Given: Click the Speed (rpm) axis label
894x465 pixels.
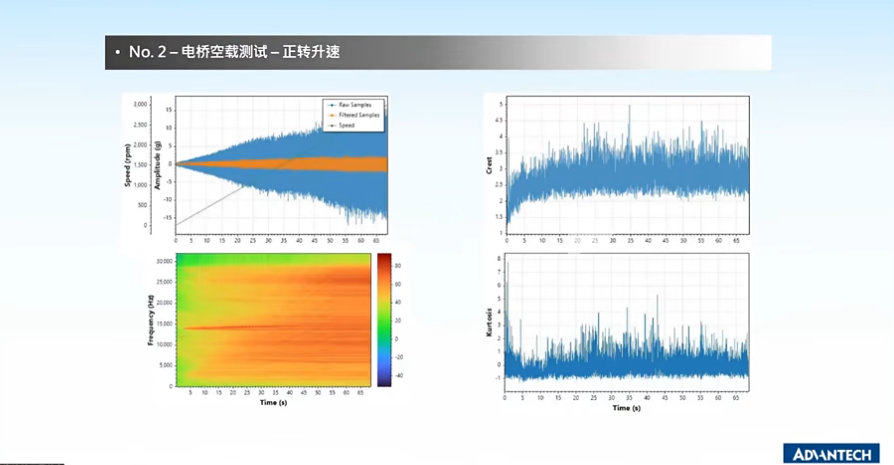Looking at the screenshot, I should coord(128,165).
